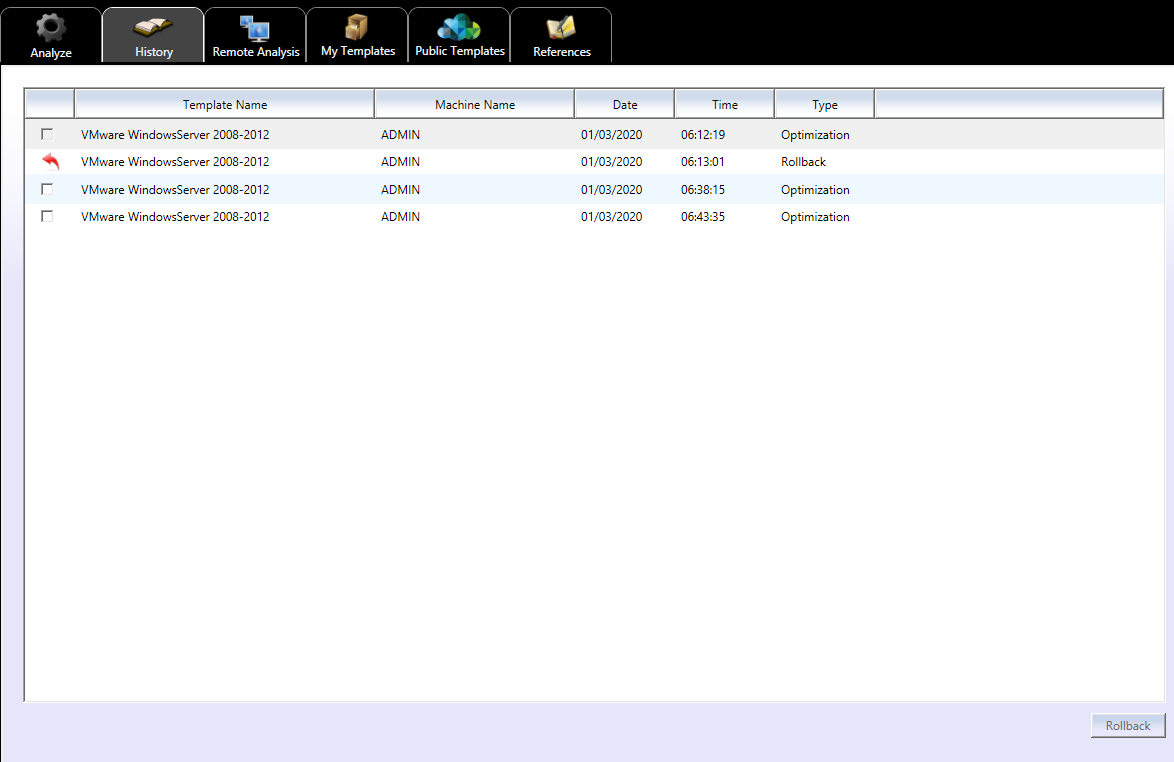
Task: Click ADMIN in the 06:38:15 row
Action: 401,190
